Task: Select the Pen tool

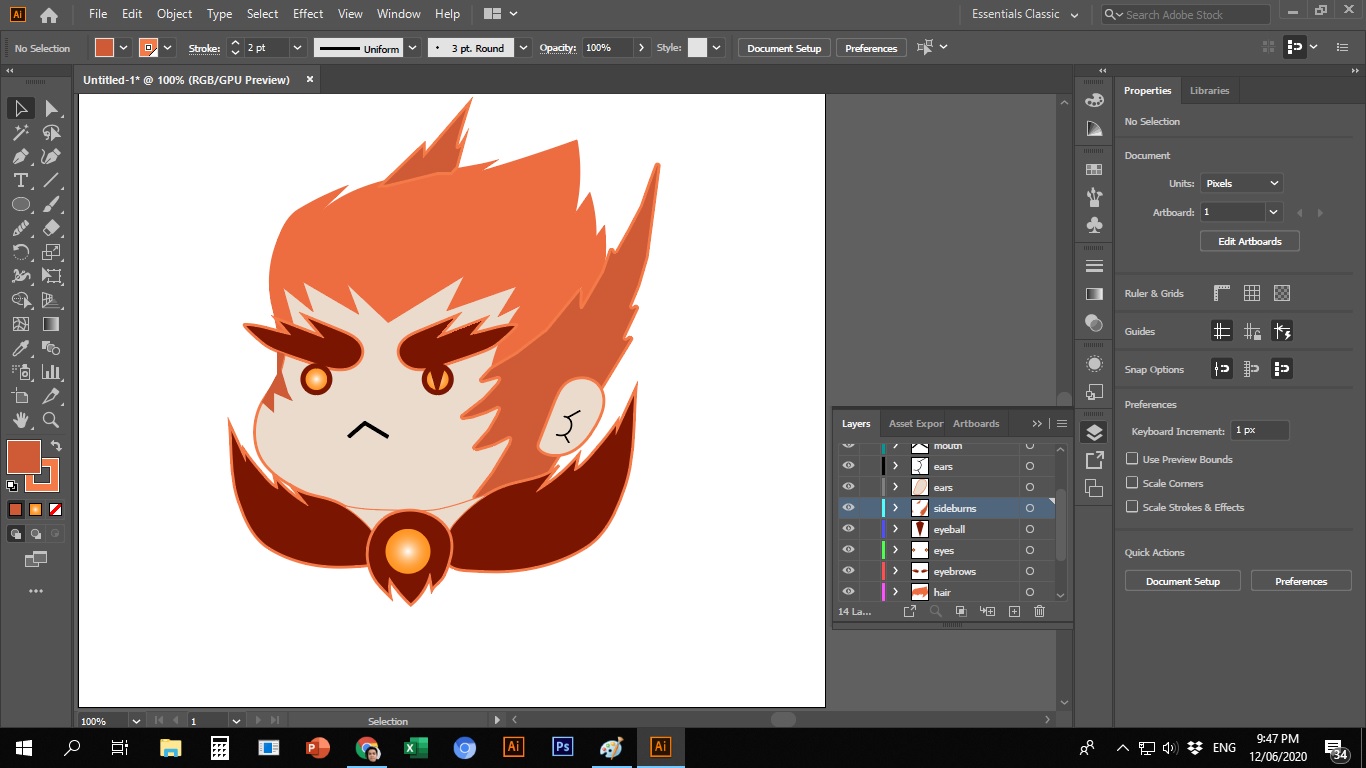Action: [x=20, y=156]
